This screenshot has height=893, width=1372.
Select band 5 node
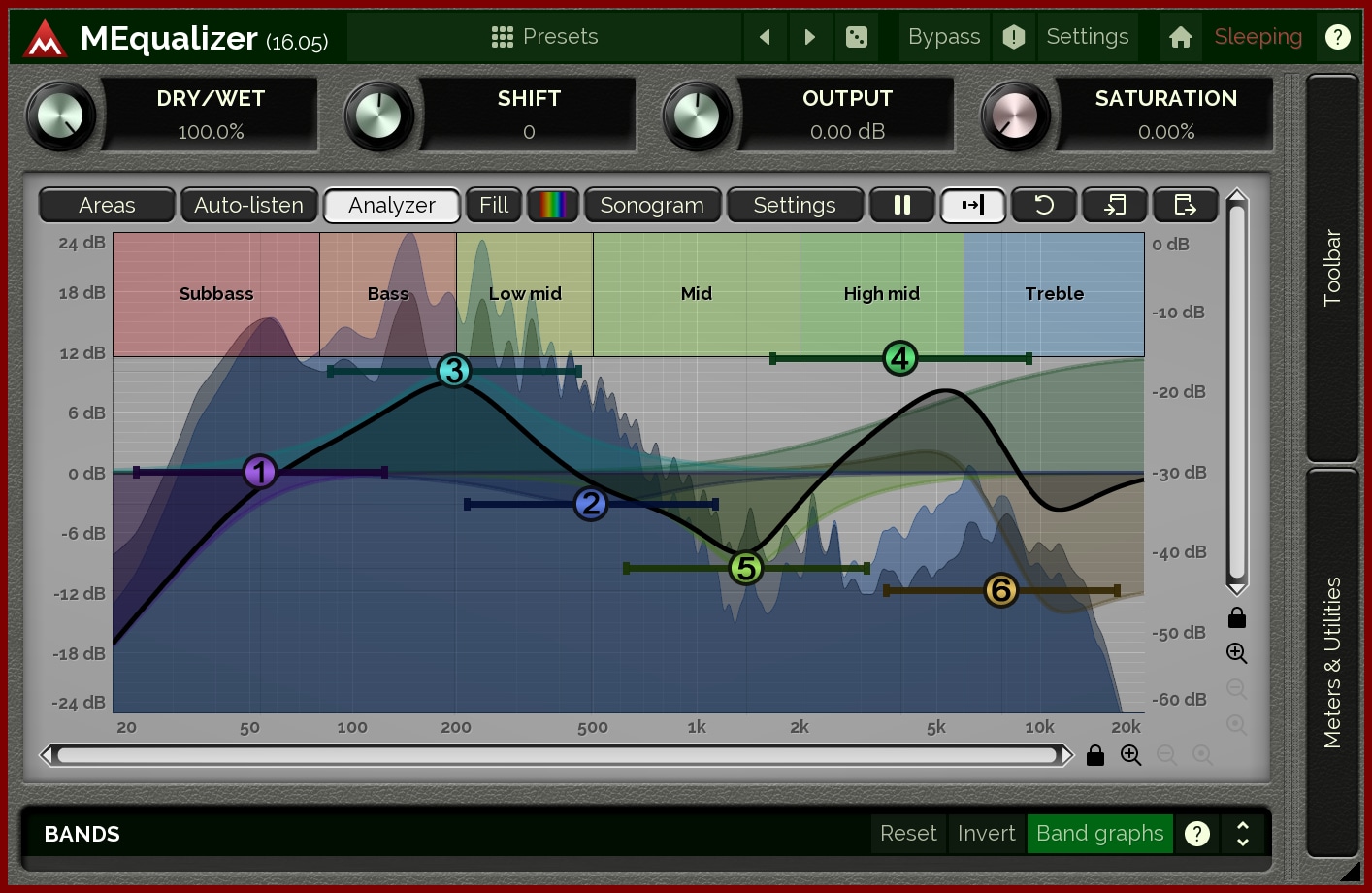pyautogui.click(x=745, y=569)
